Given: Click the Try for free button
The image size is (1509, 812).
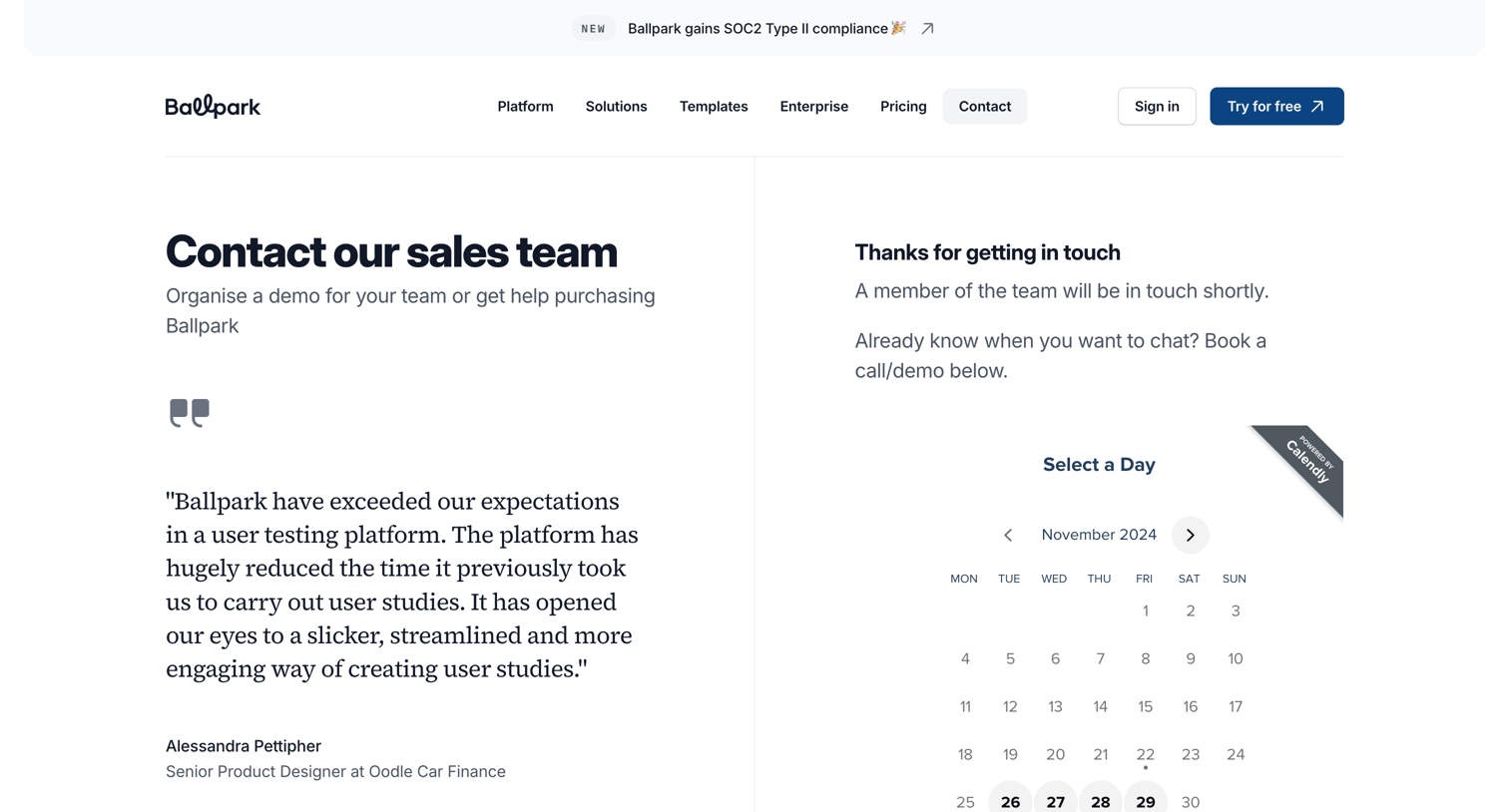Looking at the screenshot, I should [1276, 106].
